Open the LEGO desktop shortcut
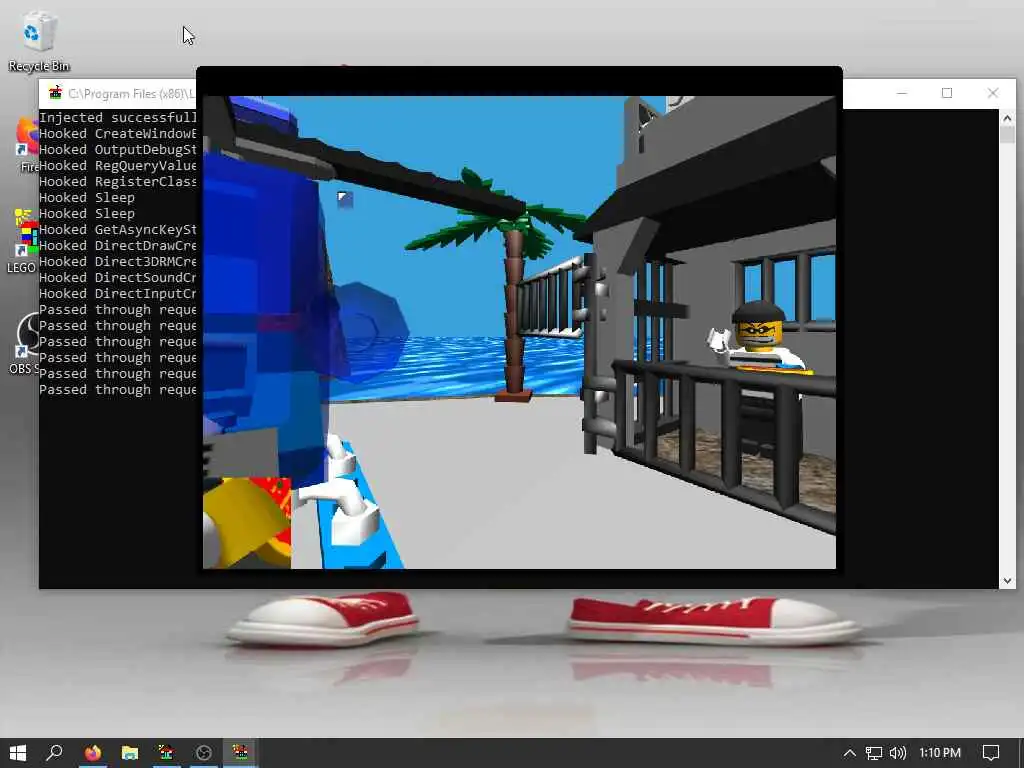Viewport: 1024px width, 768px height. [24, 240]
